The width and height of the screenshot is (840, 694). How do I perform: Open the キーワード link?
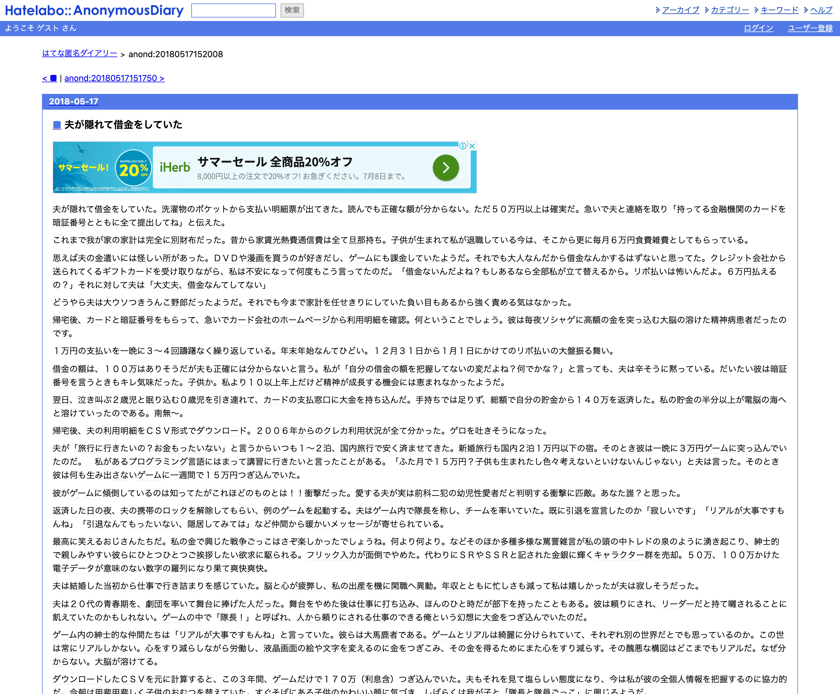point(779,10)
